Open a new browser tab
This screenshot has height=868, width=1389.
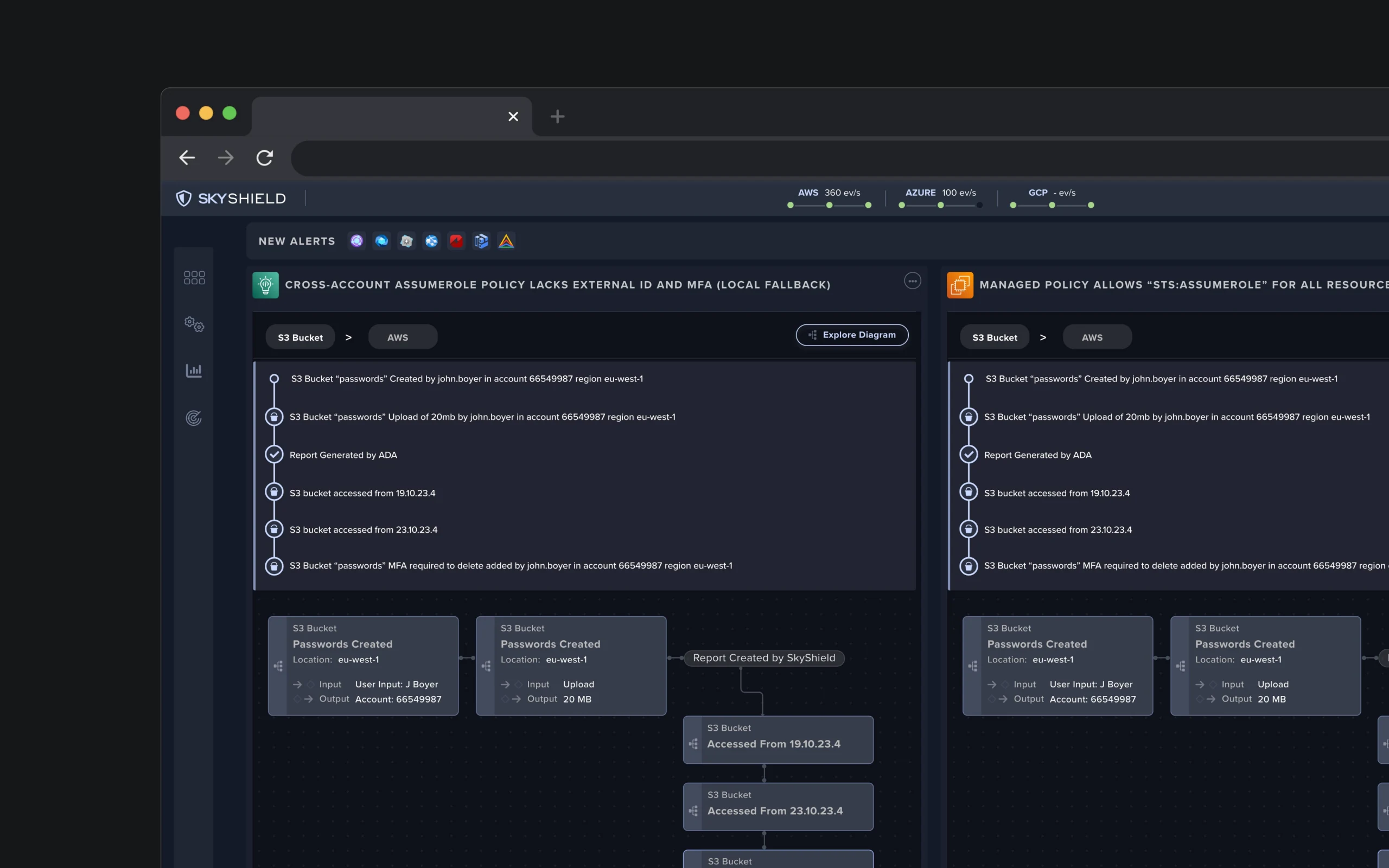click(x=557, y=117)
